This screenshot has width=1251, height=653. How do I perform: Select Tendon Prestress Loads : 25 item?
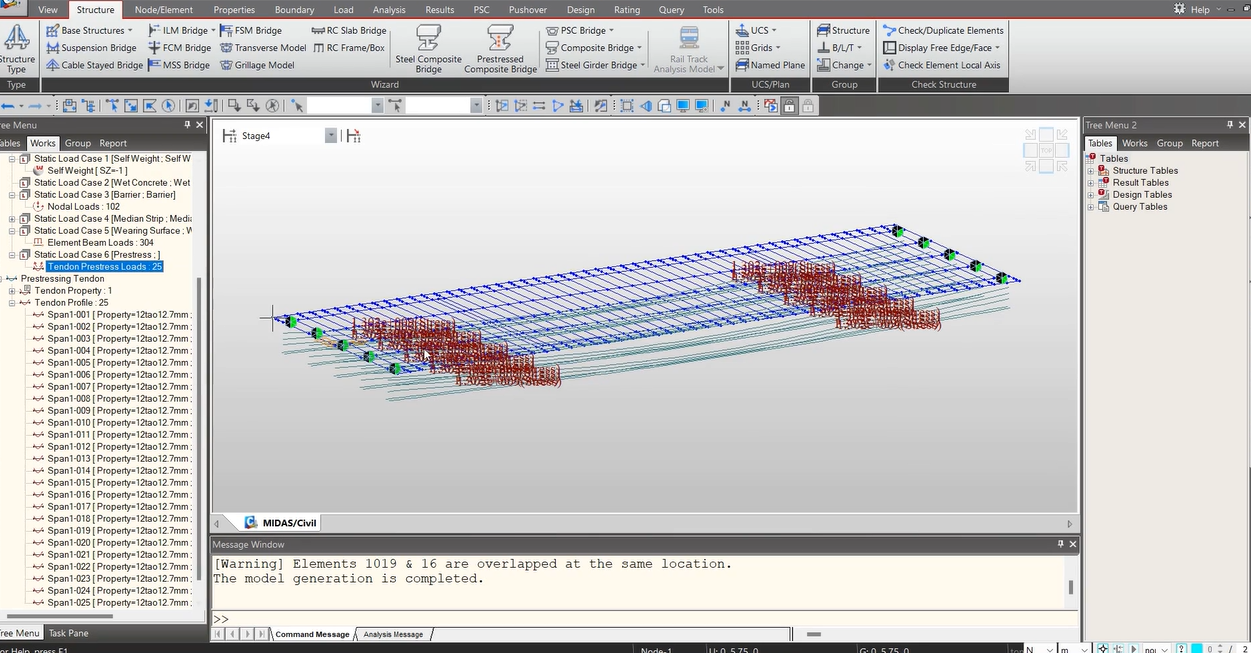[104, 267]
